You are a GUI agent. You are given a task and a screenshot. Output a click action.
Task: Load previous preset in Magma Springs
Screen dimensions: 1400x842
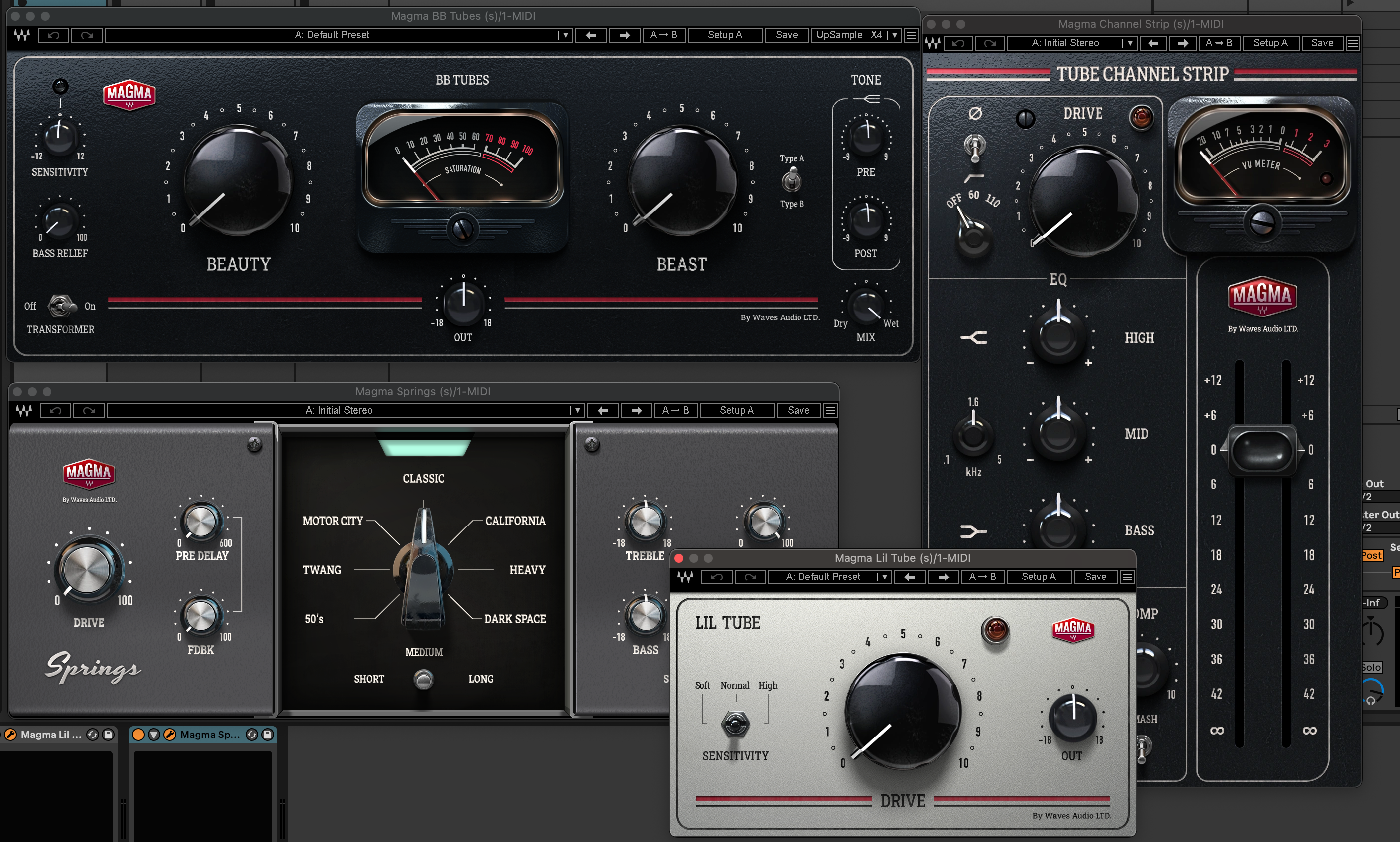(x=603, y=411)
